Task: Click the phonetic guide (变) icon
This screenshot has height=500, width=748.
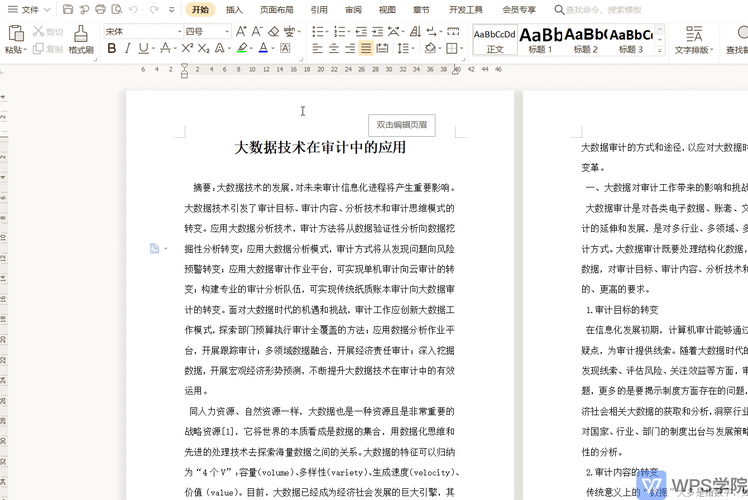Action: click(x=289, y=31)
